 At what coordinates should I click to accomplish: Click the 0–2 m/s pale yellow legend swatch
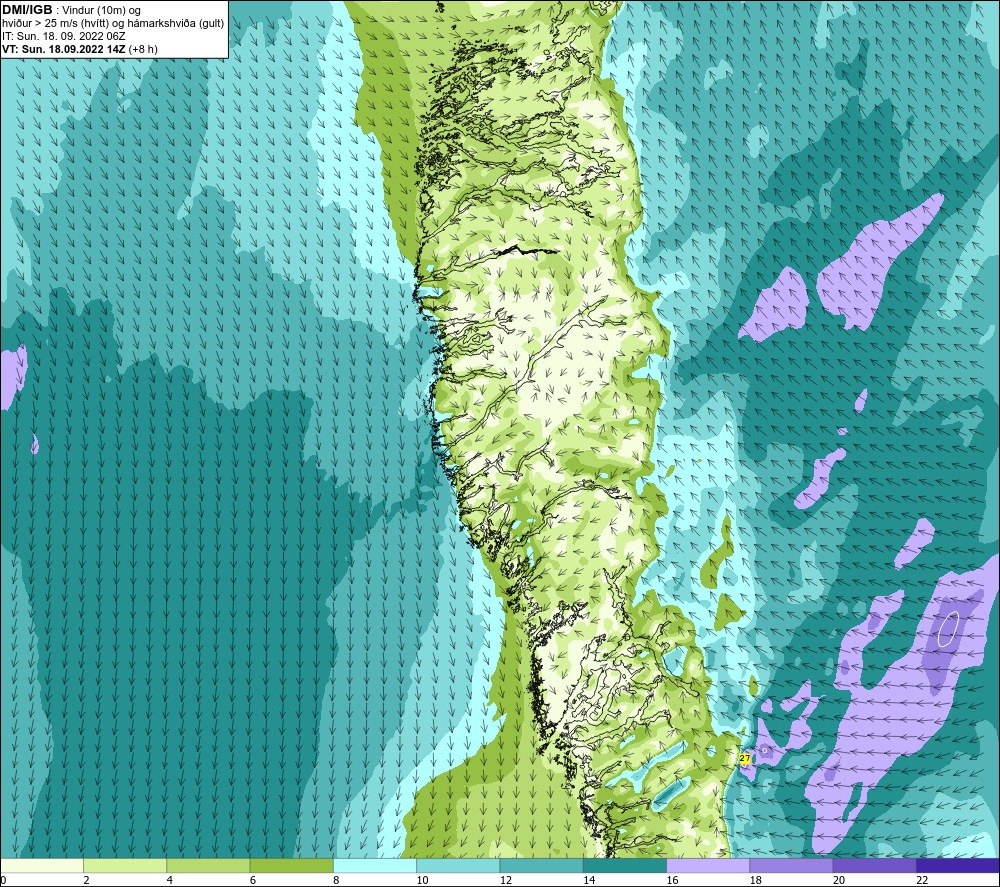(x=42, y=865)
